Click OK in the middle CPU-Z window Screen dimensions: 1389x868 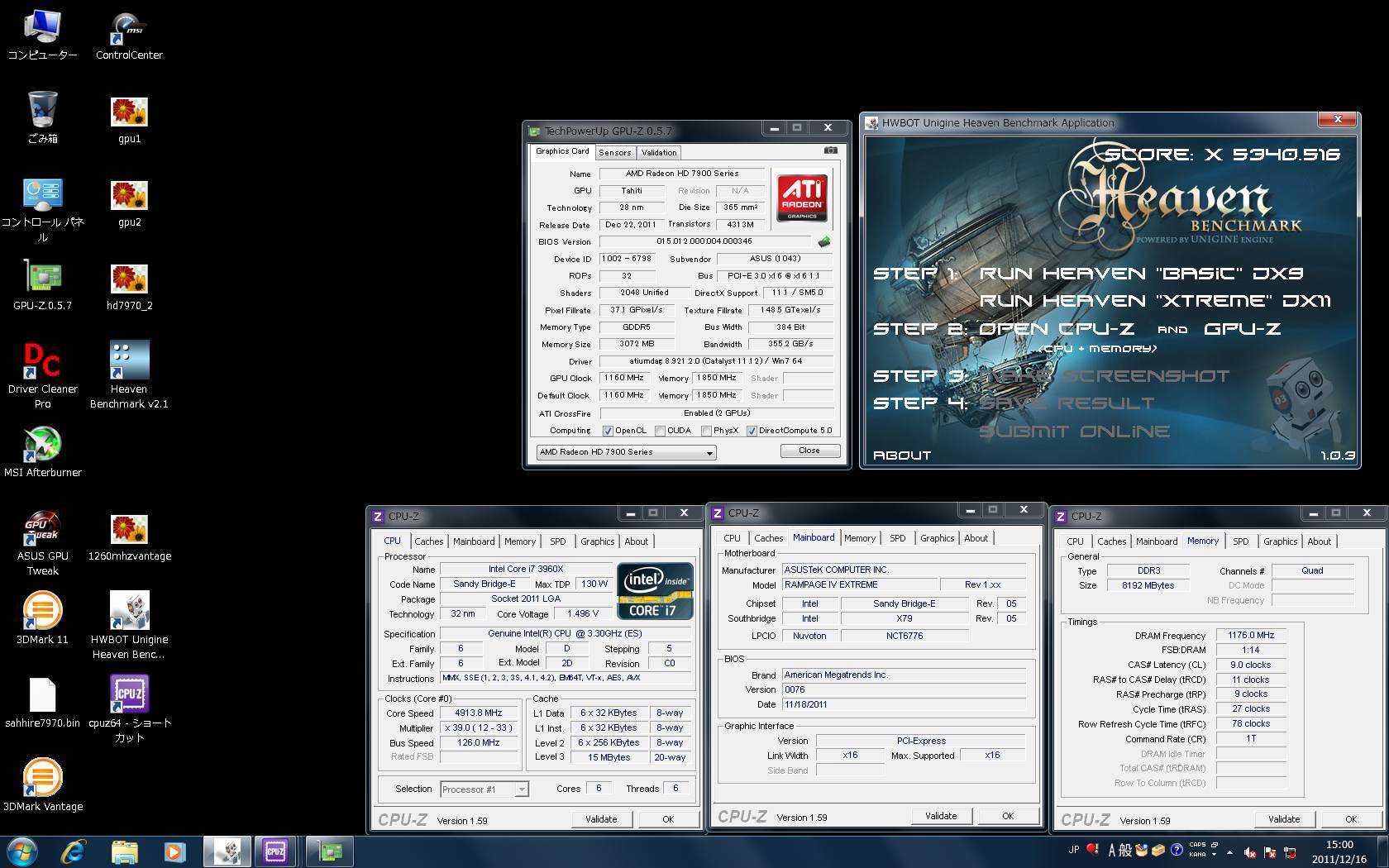coord(1008,816)
